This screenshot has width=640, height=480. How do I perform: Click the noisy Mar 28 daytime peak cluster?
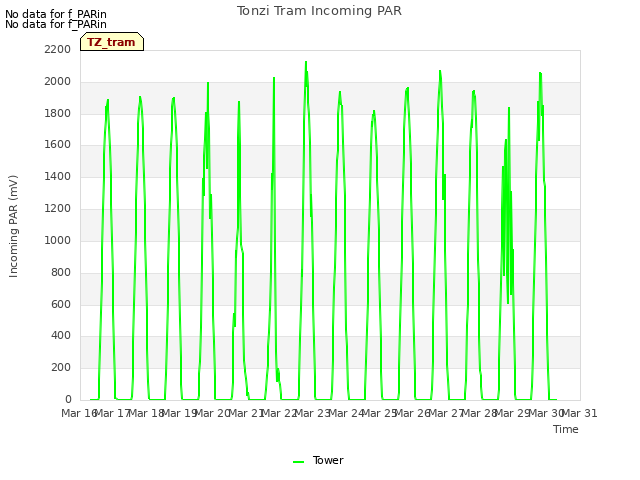[507, 204]
